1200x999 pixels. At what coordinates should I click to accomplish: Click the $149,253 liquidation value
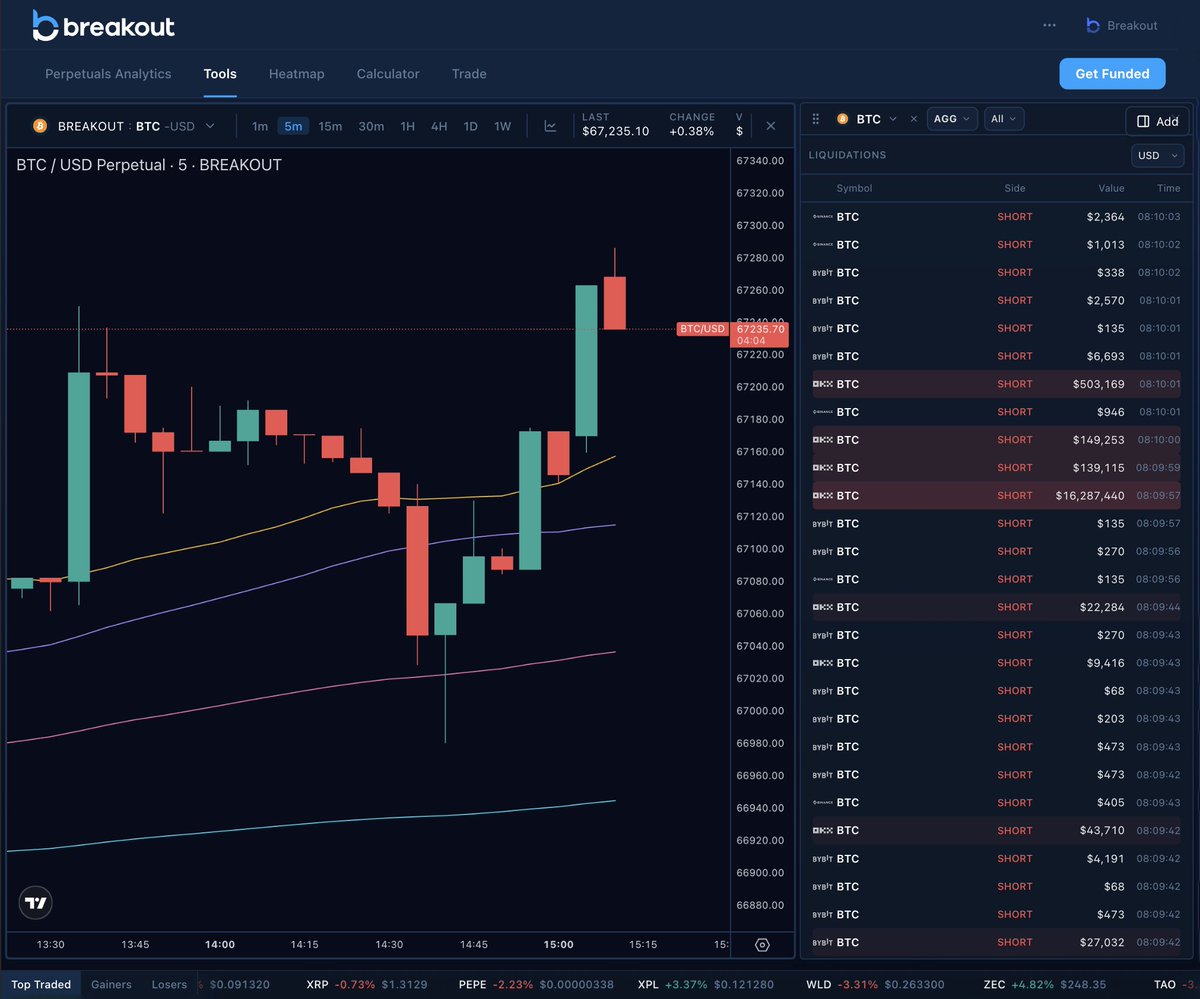coord(1098,440)
